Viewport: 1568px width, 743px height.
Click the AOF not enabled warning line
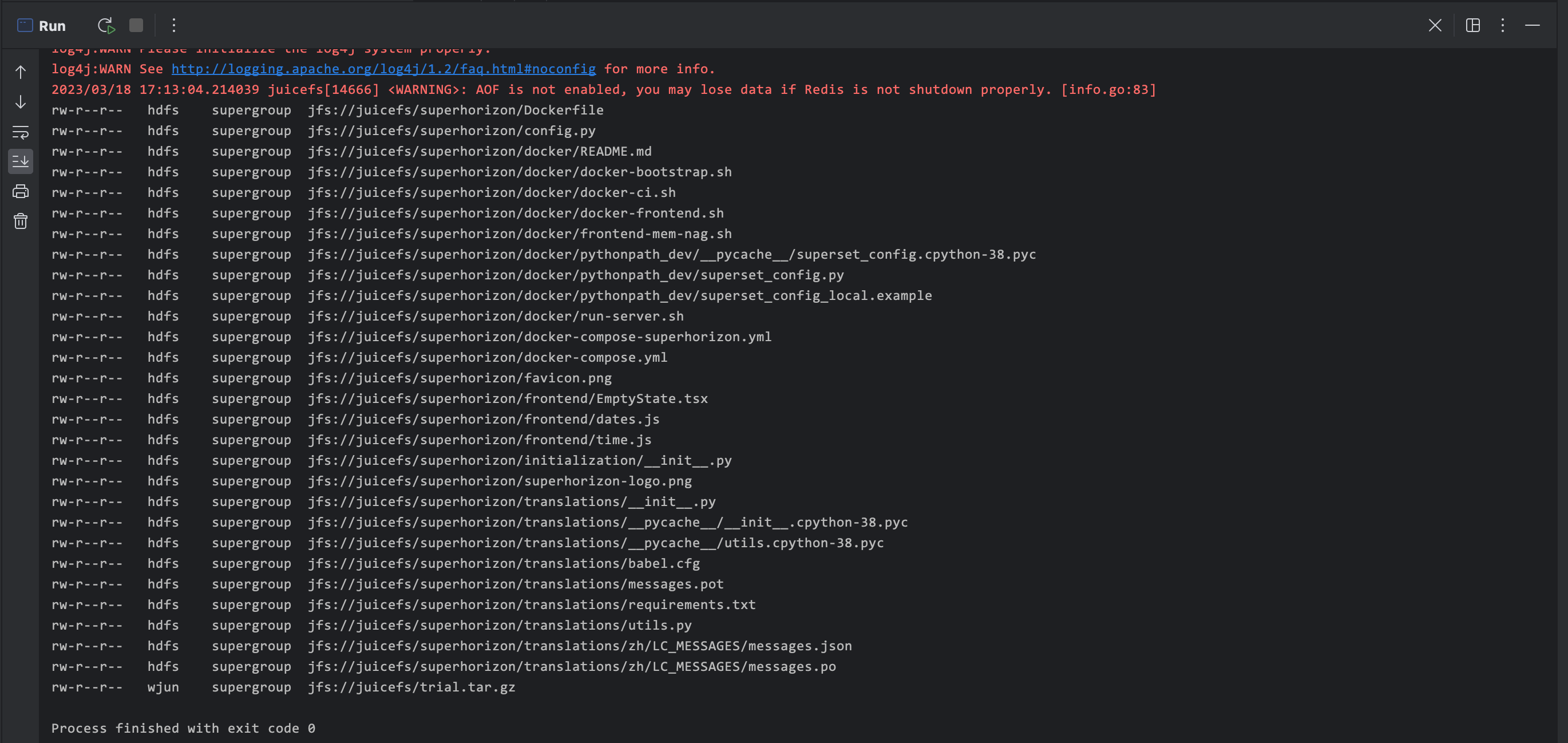tap(603, 89)
